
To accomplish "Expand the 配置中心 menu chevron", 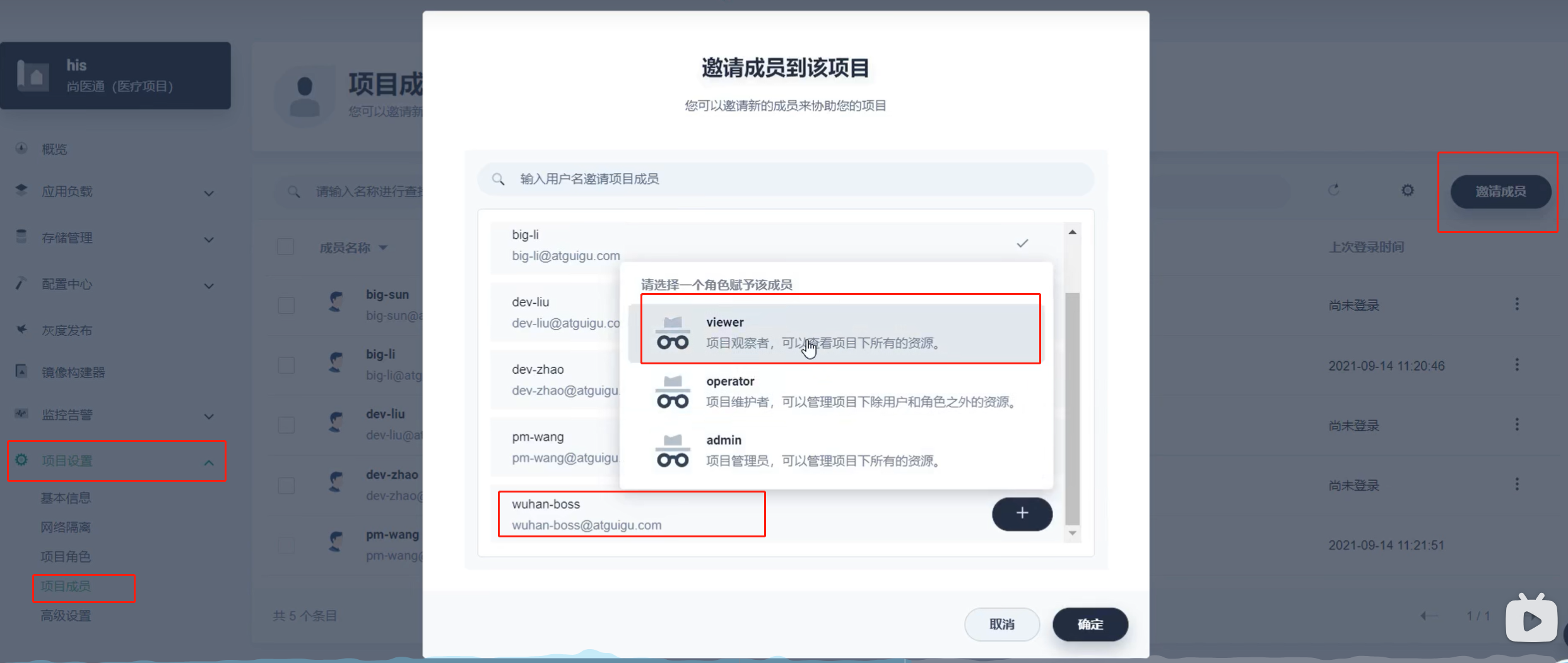I will click(x=209, y=286).
